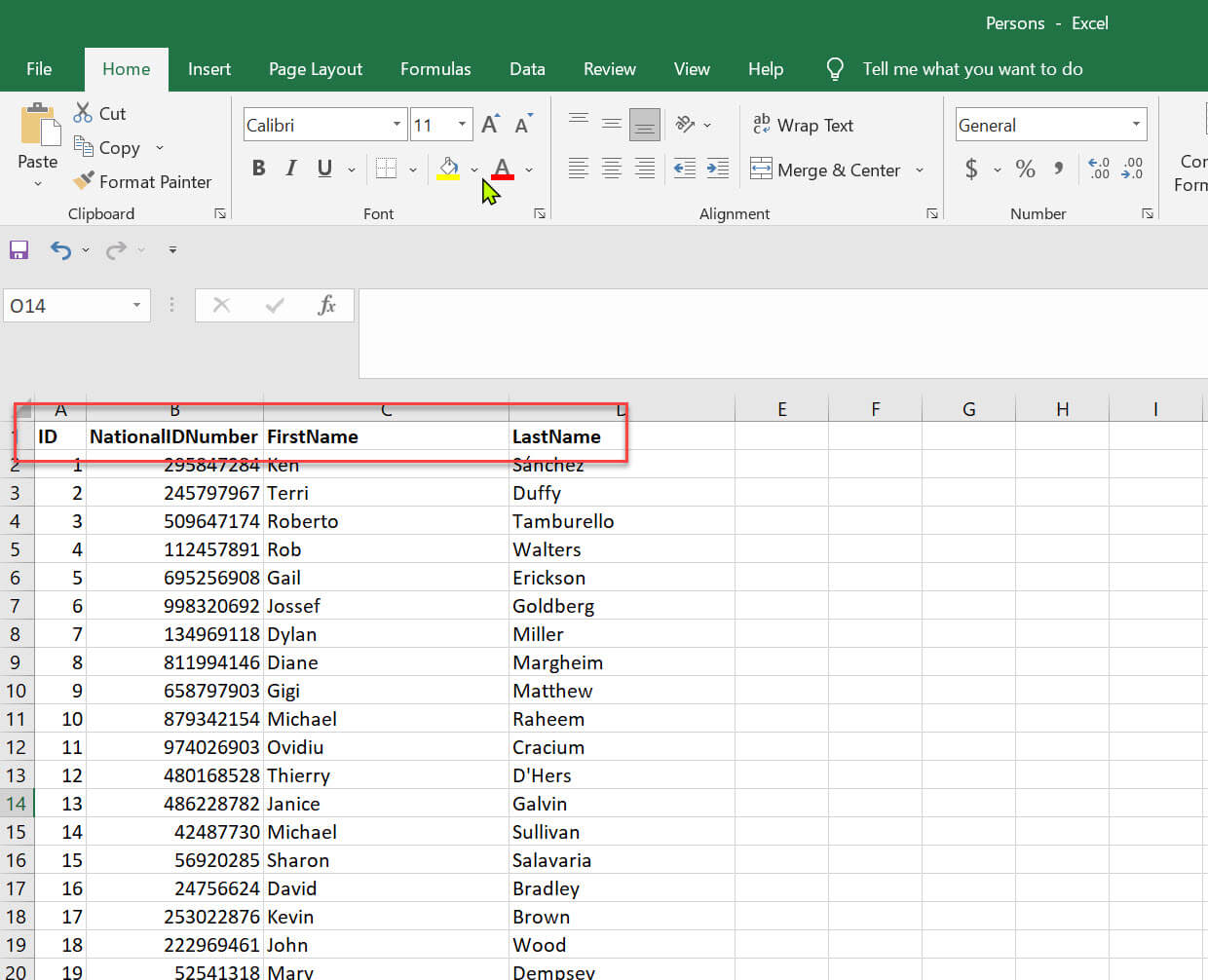Open the Calibri font name dropdown
1208x980 pixels.
[x=396, y=125]
